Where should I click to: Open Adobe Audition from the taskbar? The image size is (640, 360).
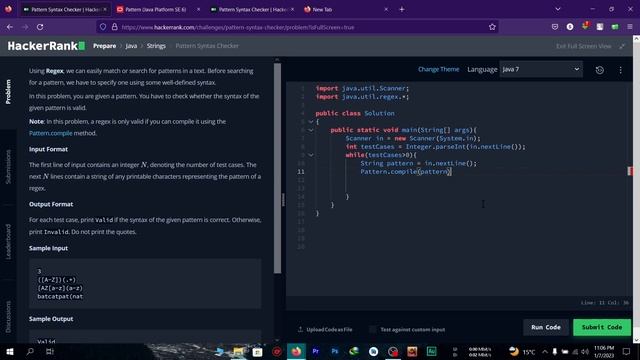(x=431, y=351)
